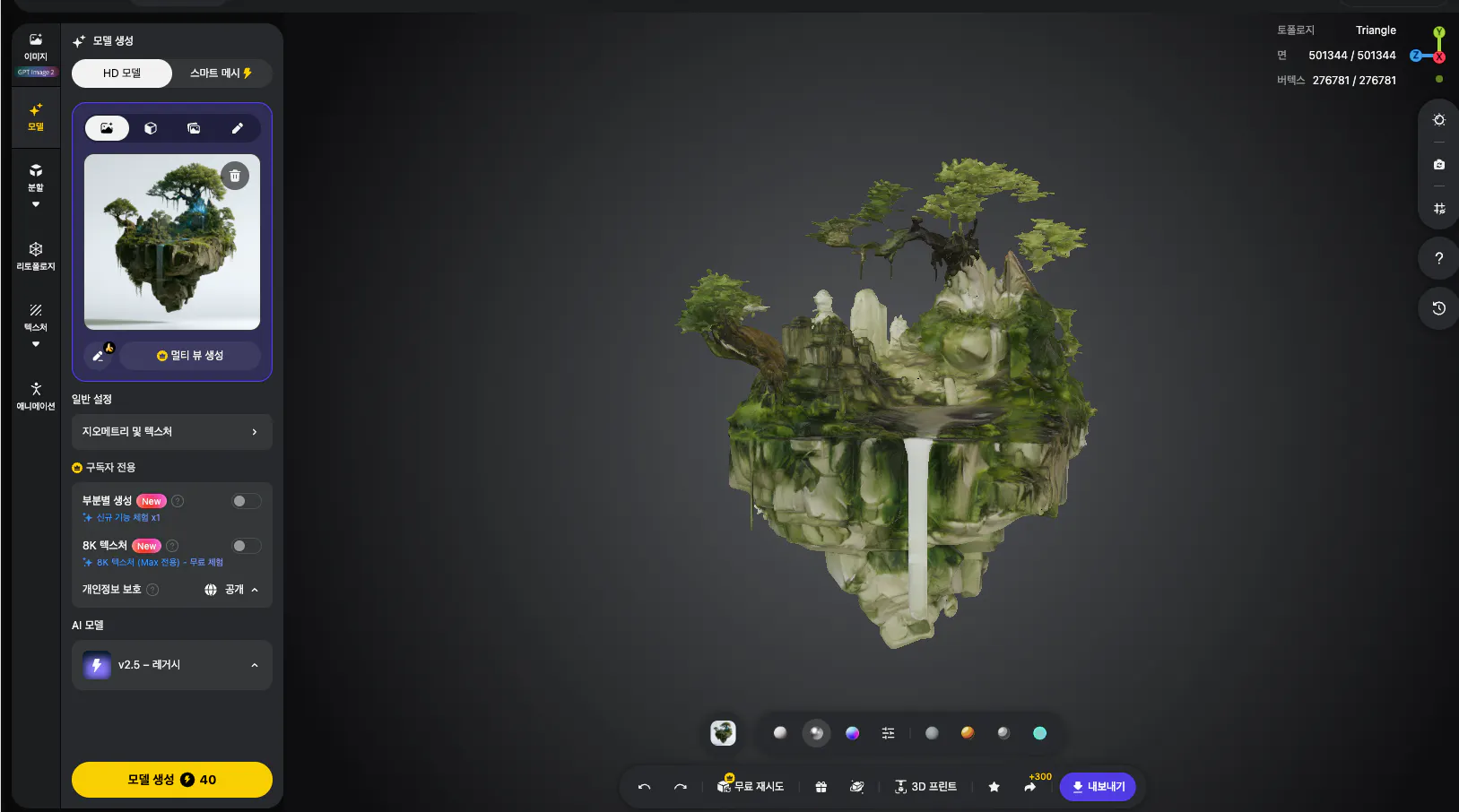Screen dimensions: 1459x812
Task: Select the pencil input mode icon
Action: click(x=238, y=128)
